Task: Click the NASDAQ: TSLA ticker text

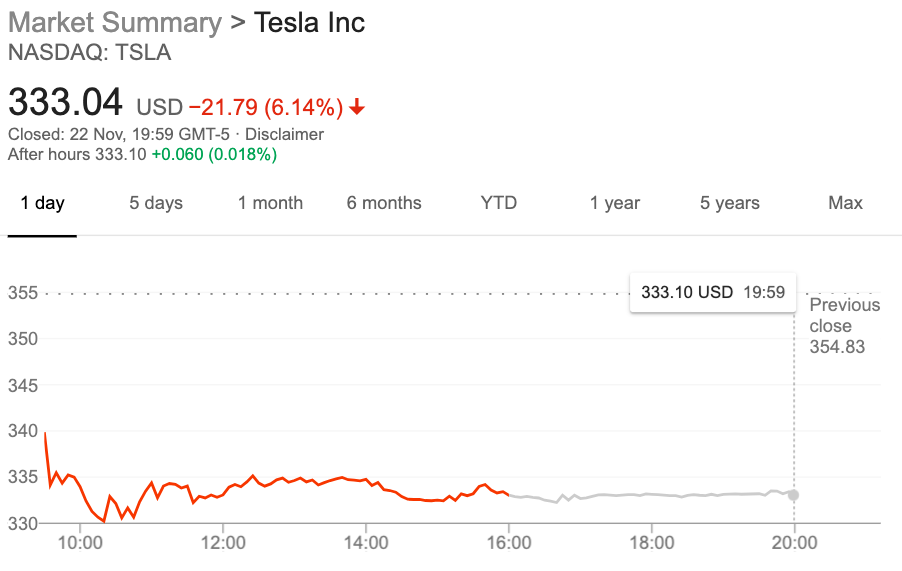Action: 89,53
